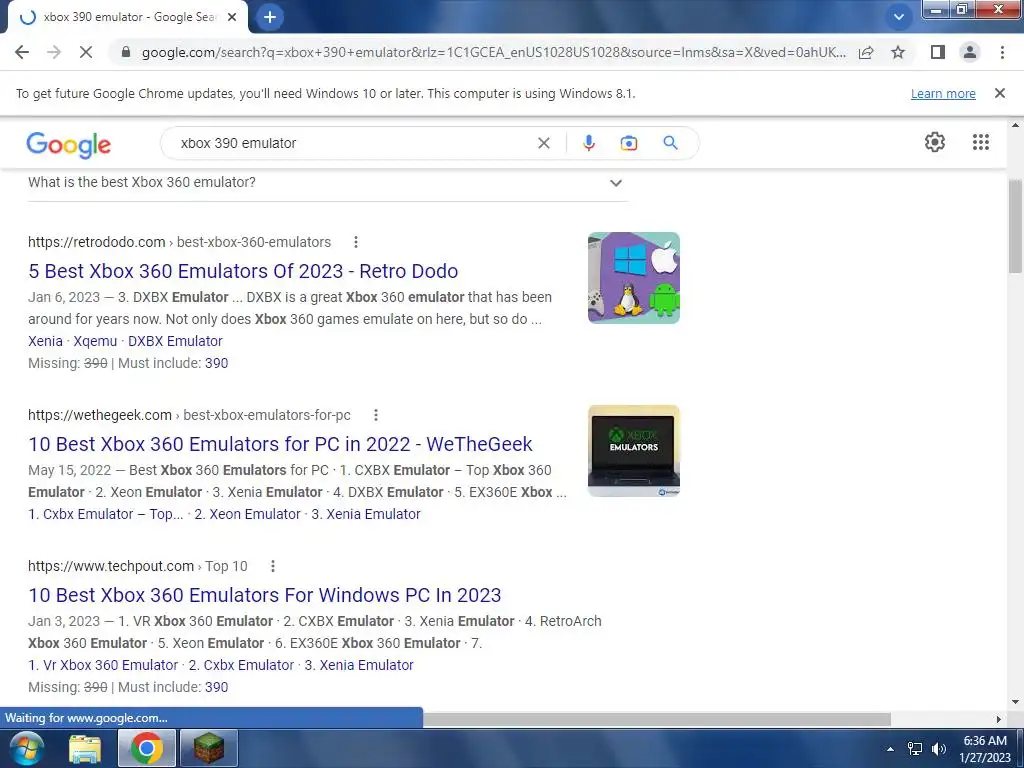Click Must include 390 under Retro Dodo
Screen dimensions: 1024x768
(x=216, y=363)
